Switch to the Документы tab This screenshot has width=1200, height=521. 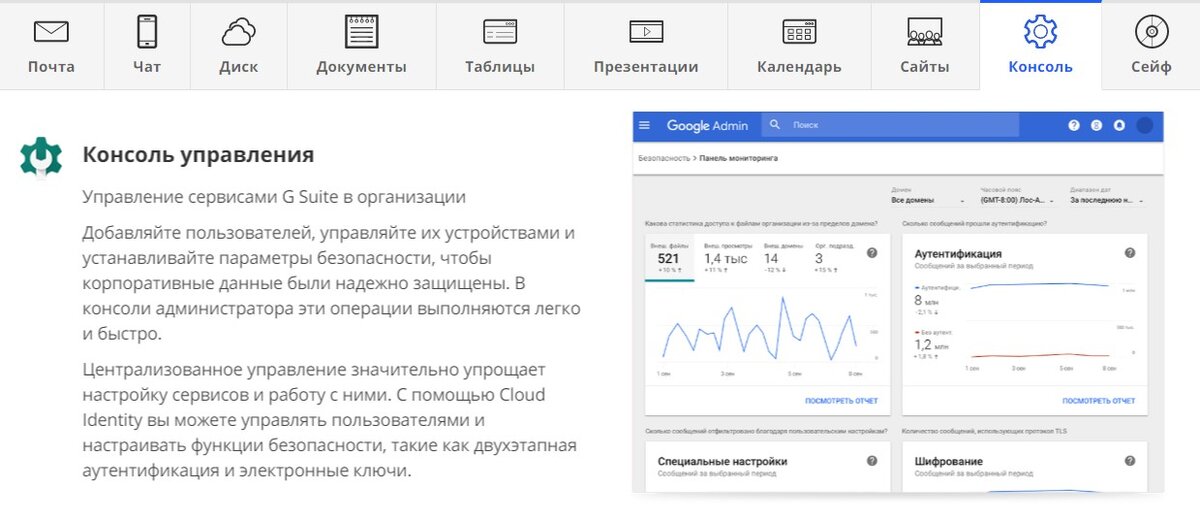(x=361, y=46)
